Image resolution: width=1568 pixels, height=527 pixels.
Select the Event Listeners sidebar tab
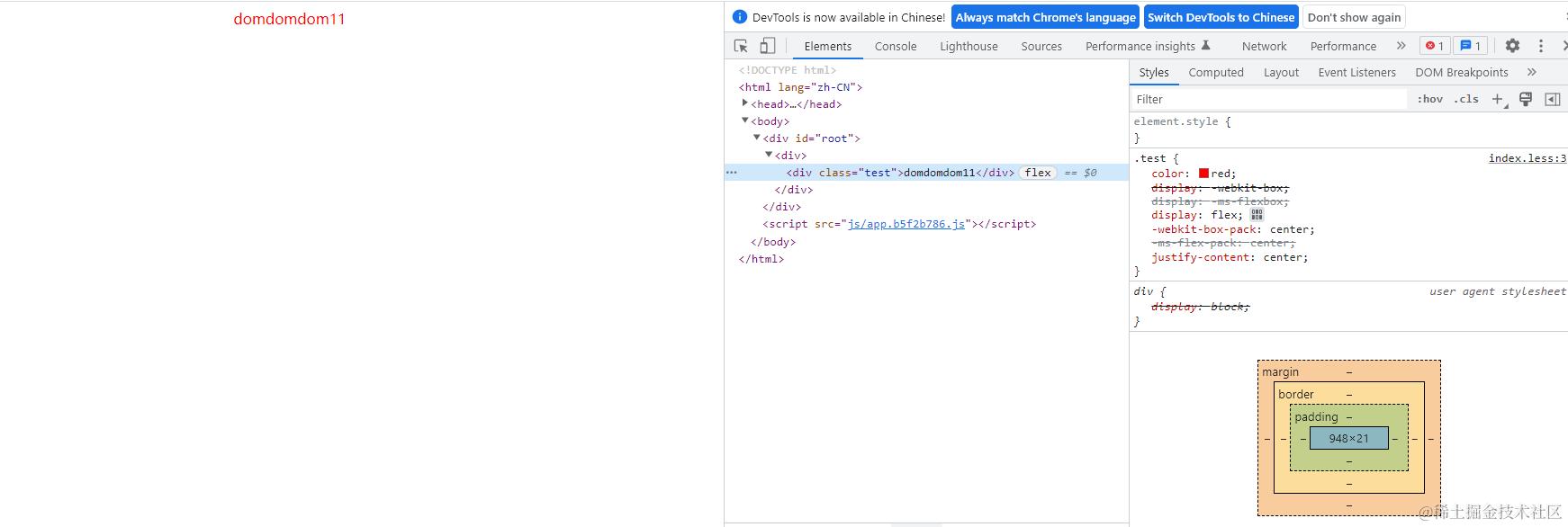click(x=1356, y=72)
